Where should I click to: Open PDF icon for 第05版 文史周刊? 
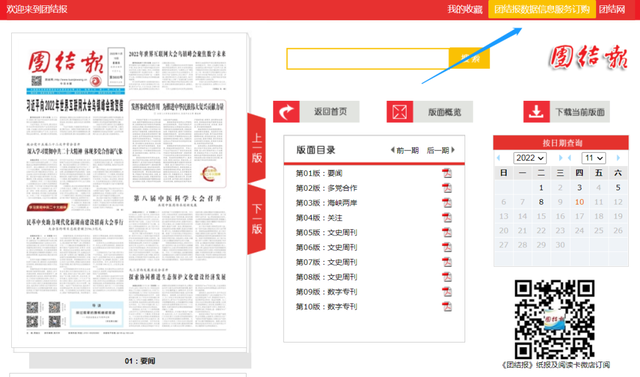pos(447,233)
